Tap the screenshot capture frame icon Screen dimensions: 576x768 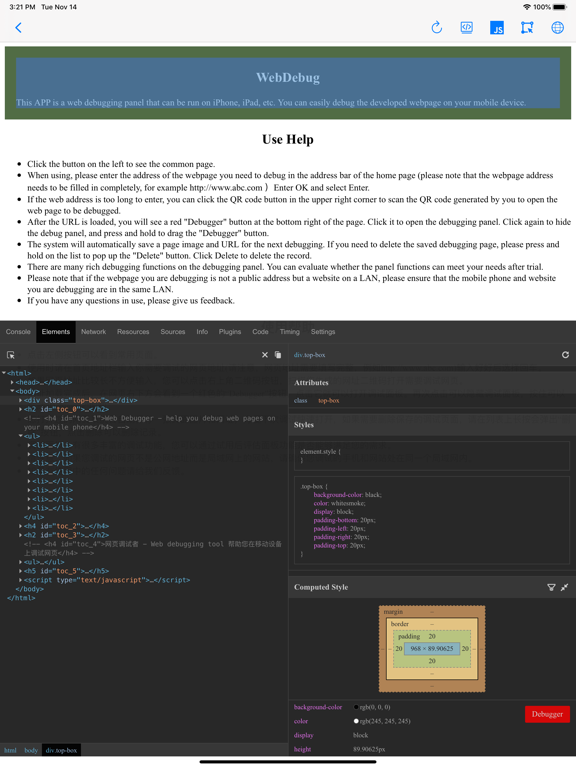[x=527, y=27]
